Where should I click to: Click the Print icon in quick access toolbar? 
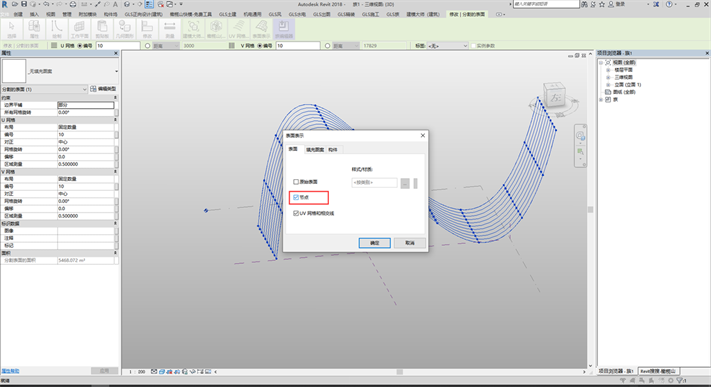[x=73, y=4]
